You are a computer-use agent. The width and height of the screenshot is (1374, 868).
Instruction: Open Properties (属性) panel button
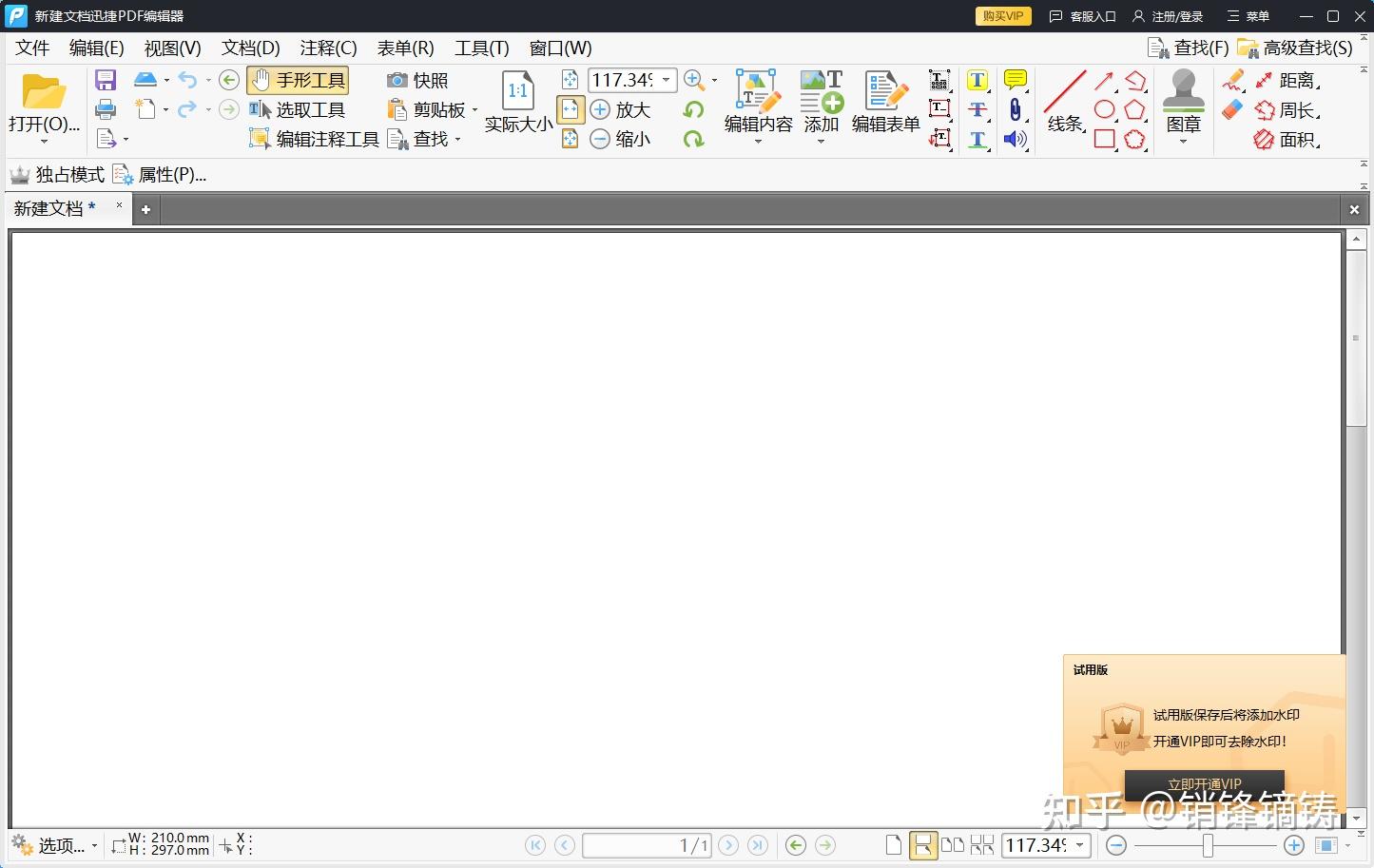(x=160, y=175)
